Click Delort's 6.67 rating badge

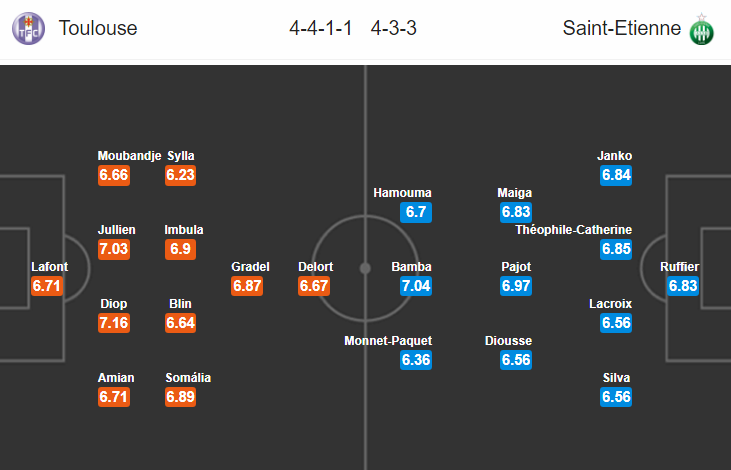314,286
